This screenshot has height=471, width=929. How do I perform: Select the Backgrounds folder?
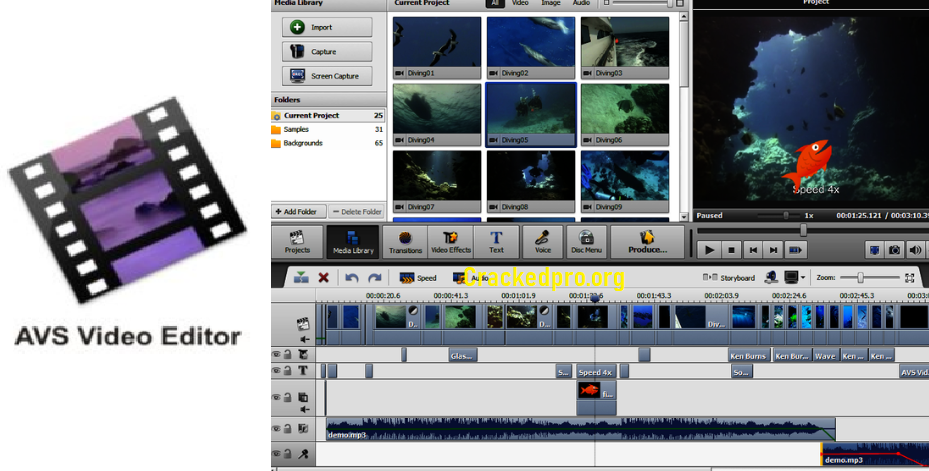coord(328,143)
